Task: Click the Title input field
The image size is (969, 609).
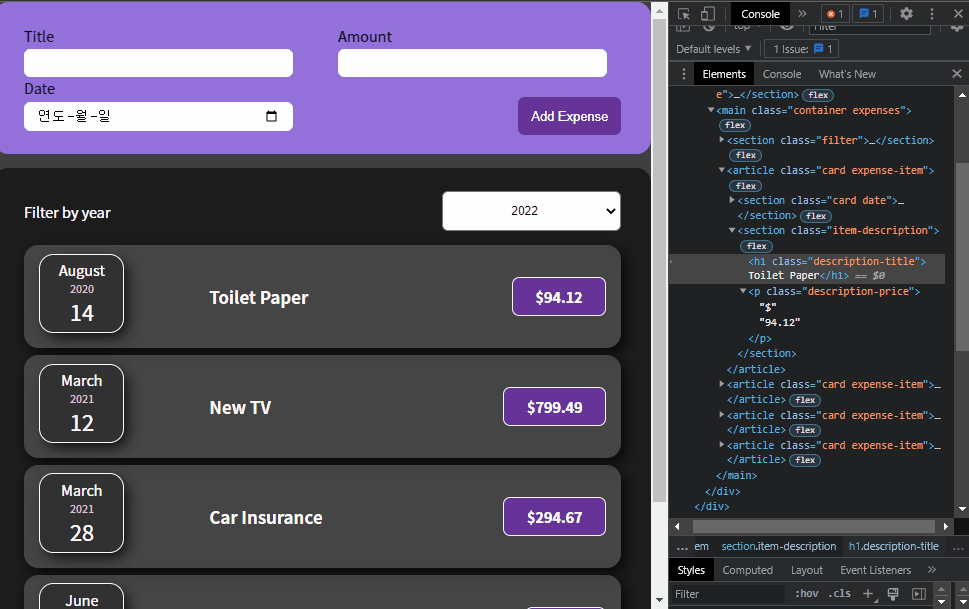Action: (x=158, y=63)
